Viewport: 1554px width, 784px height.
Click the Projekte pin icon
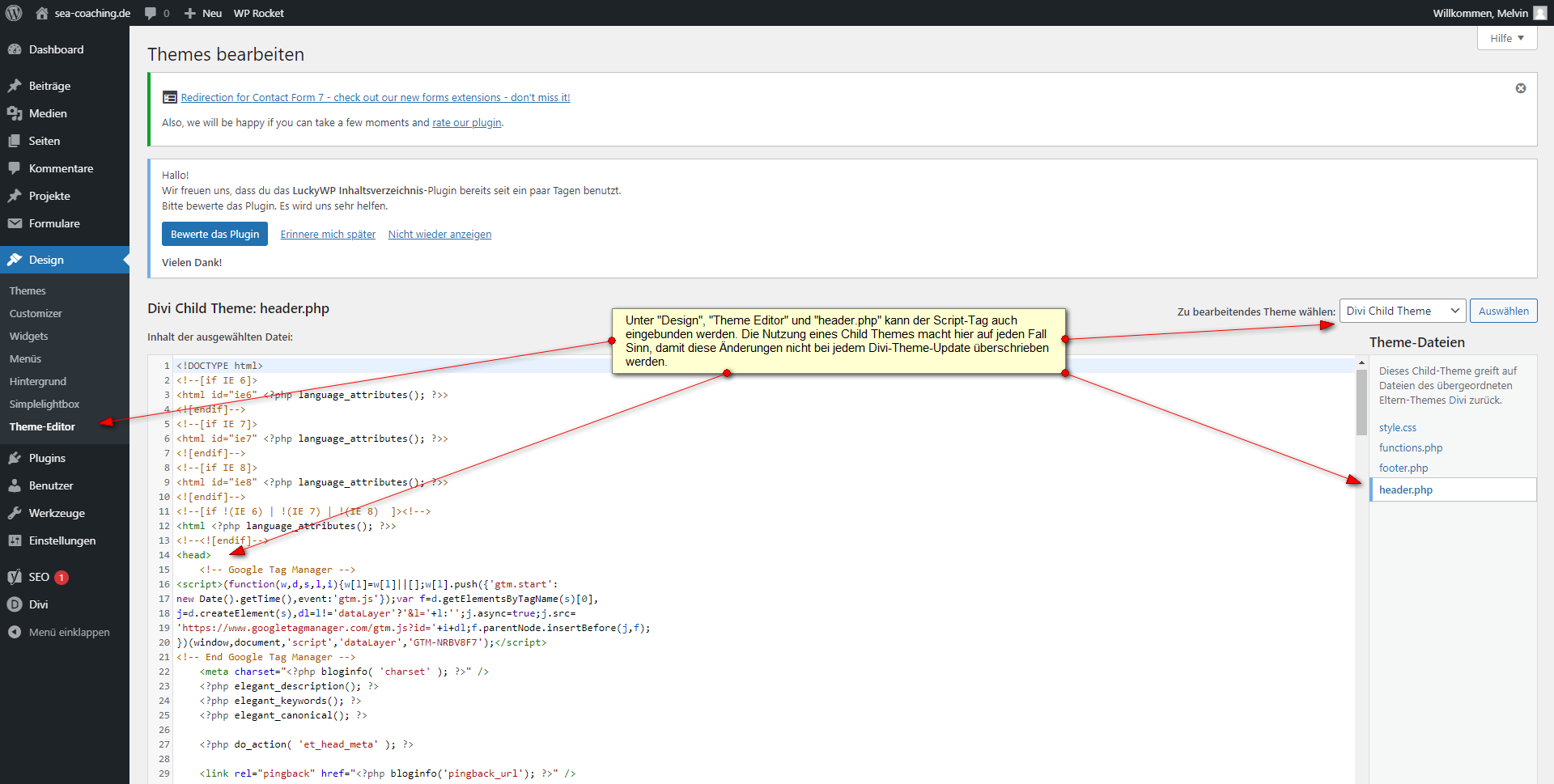pyautogui.click(x=15, y=196)
